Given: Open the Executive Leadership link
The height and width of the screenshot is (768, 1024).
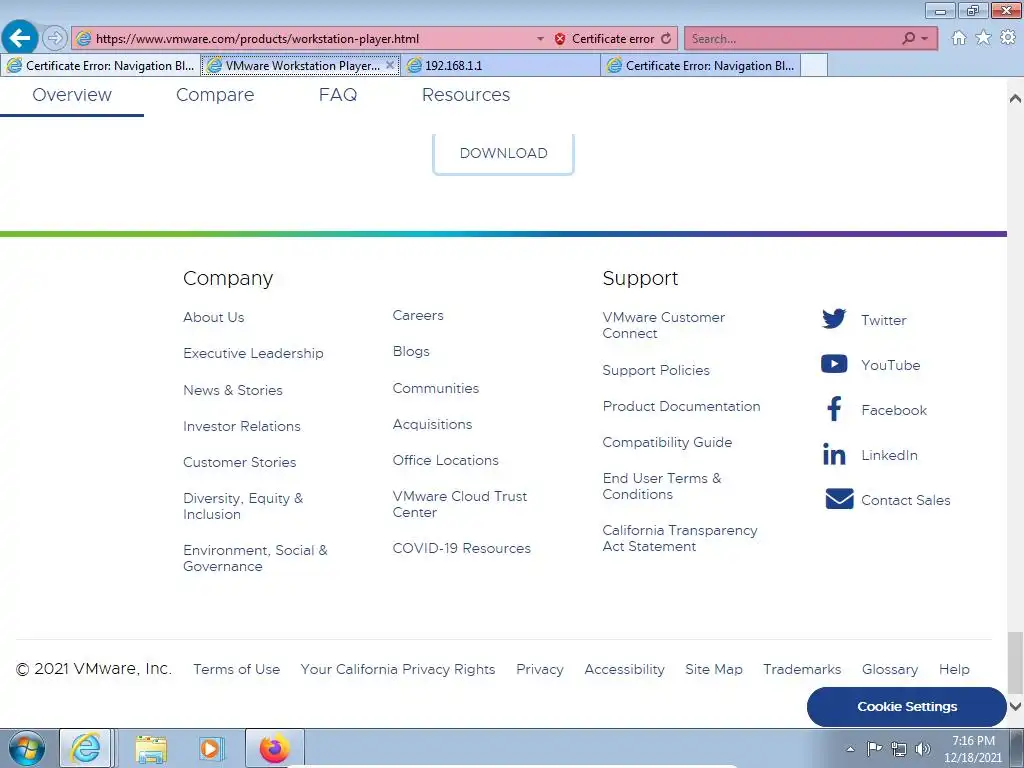Looking at the screenshot, I should [x=253, y=353].
